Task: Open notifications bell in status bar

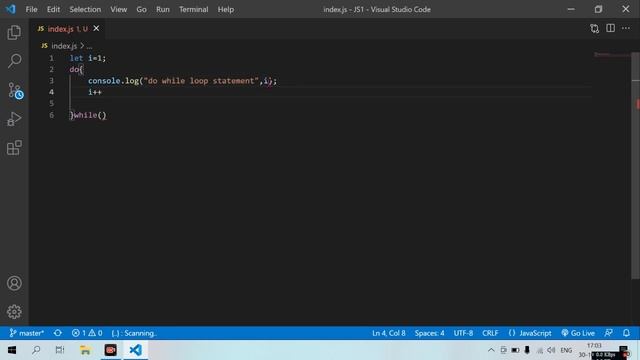Action: pos(626,333)
